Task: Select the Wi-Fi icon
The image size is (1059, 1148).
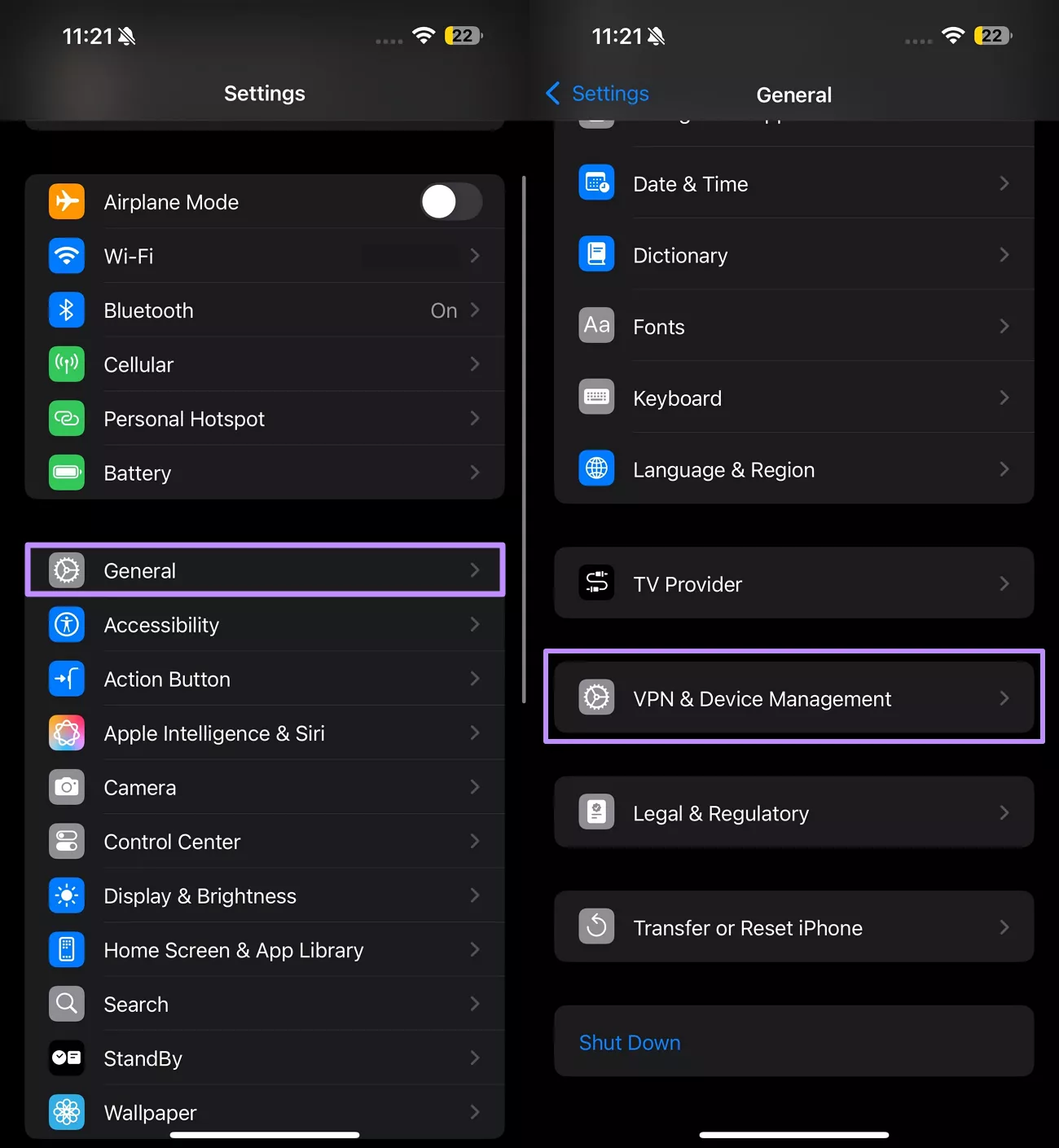Action: (x=66, y=256)
